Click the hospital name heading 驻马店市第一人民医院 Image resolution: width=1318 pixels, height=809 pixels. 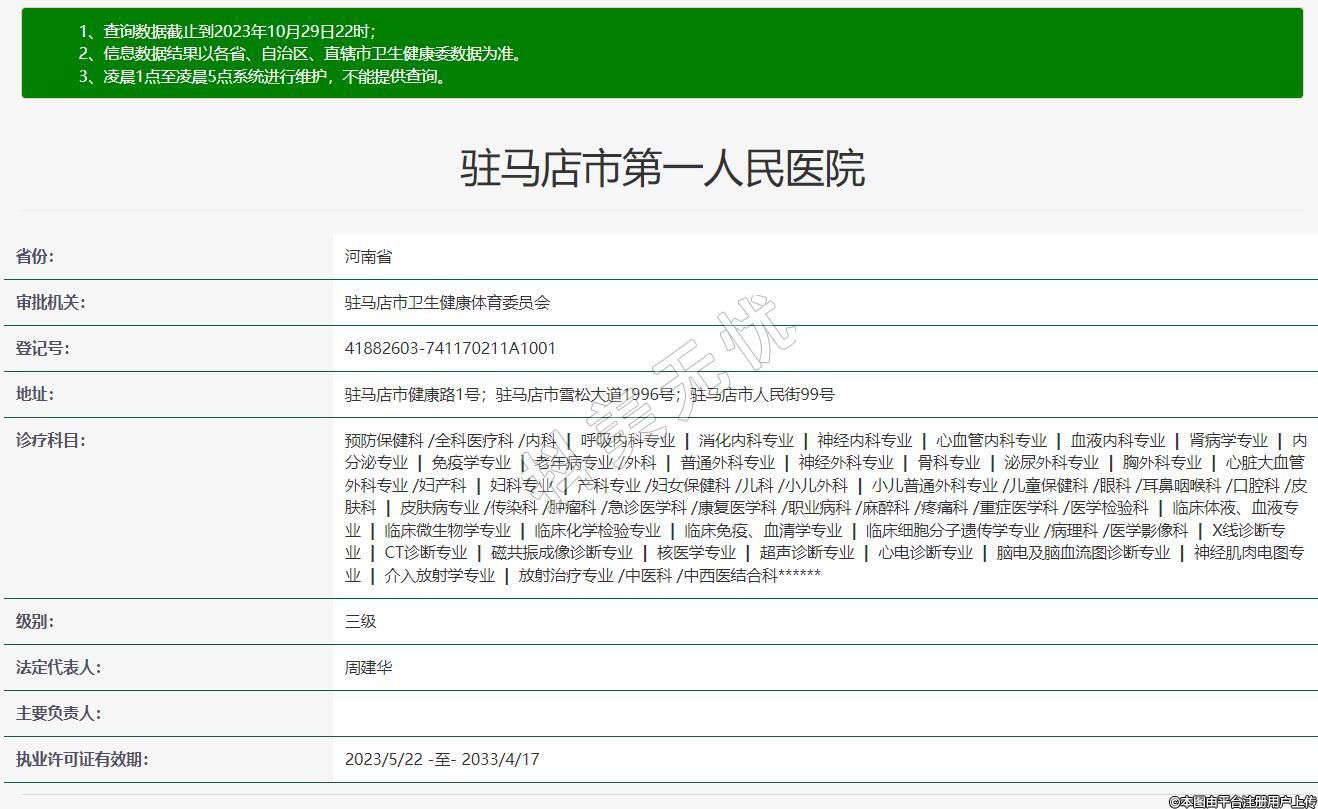[x=662, y=168]
